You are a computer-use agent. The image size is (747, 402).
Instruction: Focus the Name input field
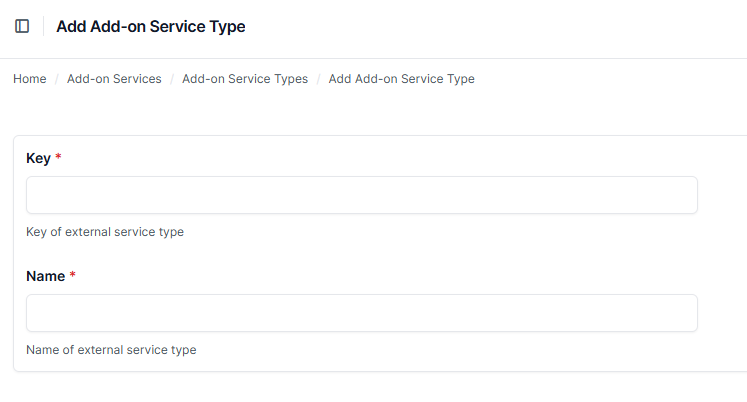point(361,313)
